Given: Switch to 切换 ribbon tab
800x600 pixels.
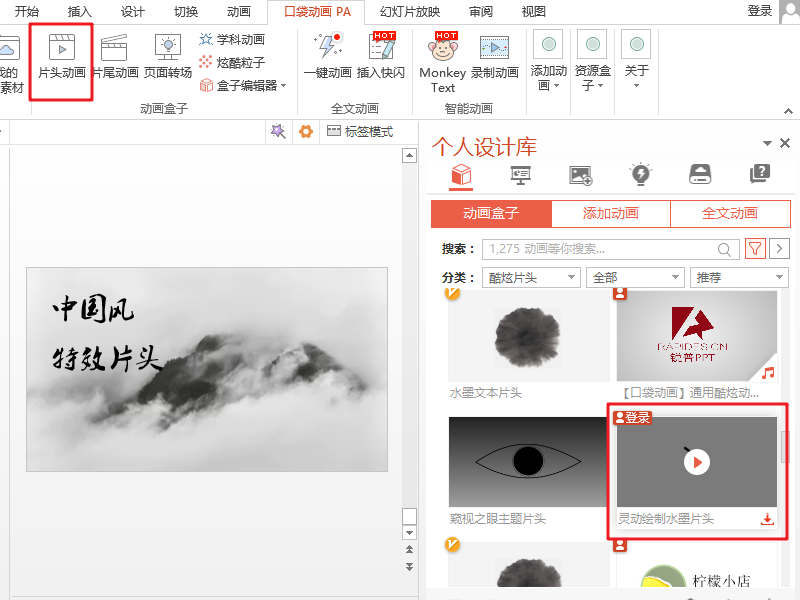Looking at the screenshot, I should click(x=186, y=11).
